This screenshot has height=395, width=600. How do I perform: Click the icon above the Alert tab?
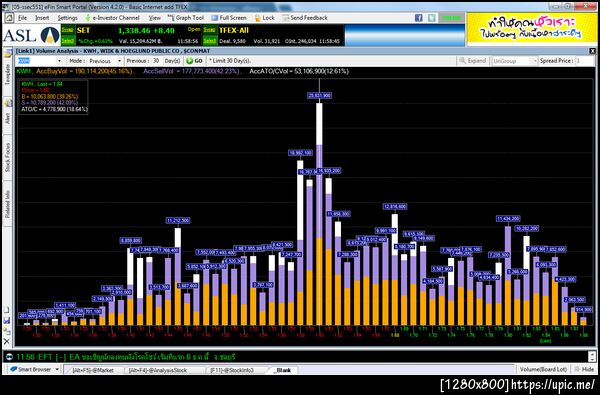[8, 103]
